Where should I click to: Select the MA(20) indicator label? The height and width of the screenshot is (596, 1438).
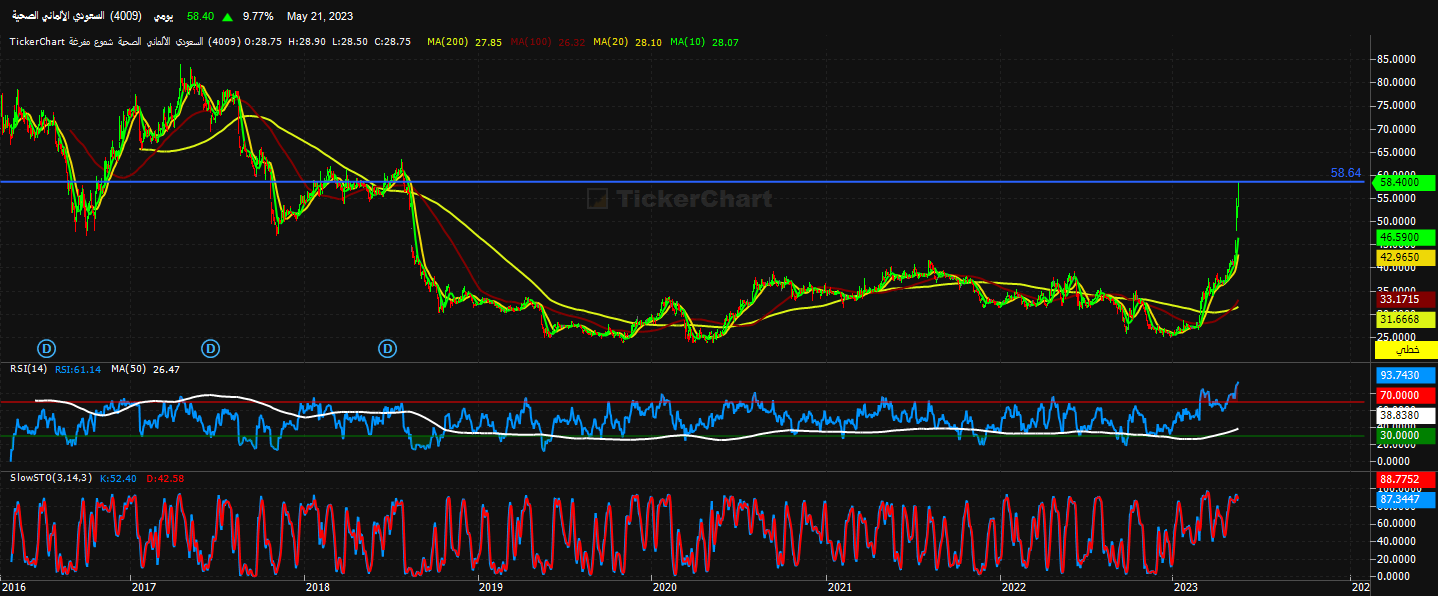612,42
